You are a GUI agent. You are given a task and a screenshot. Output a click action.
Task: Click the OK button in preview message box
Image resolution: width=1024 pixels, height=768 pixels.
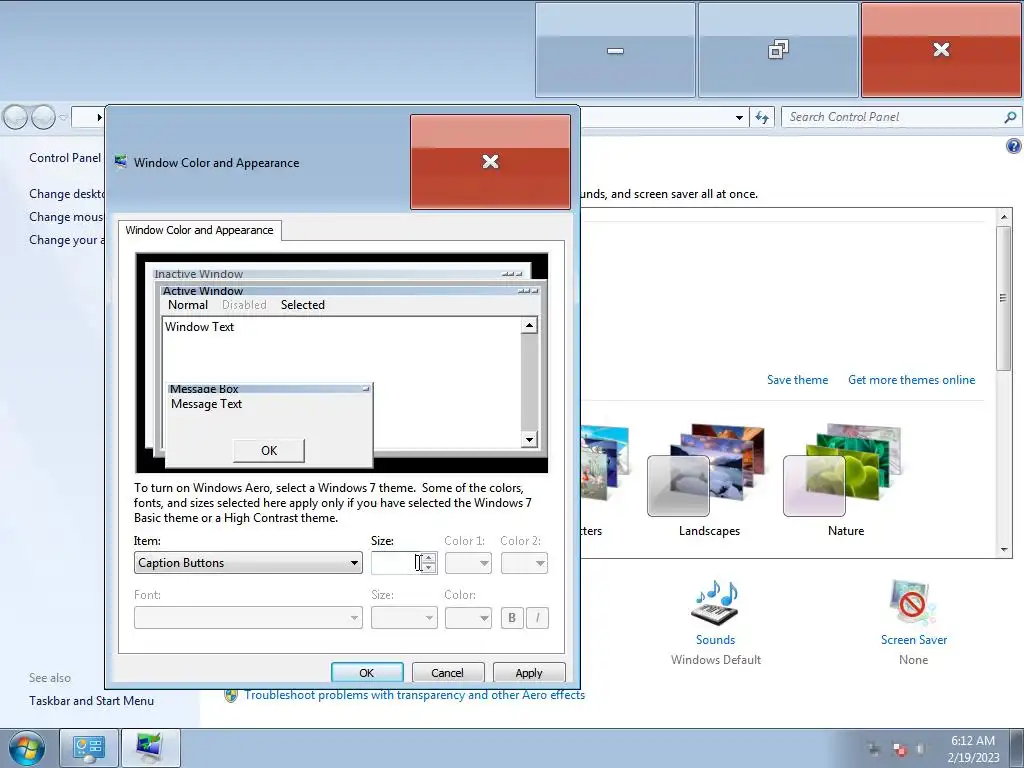pos(269,451)
